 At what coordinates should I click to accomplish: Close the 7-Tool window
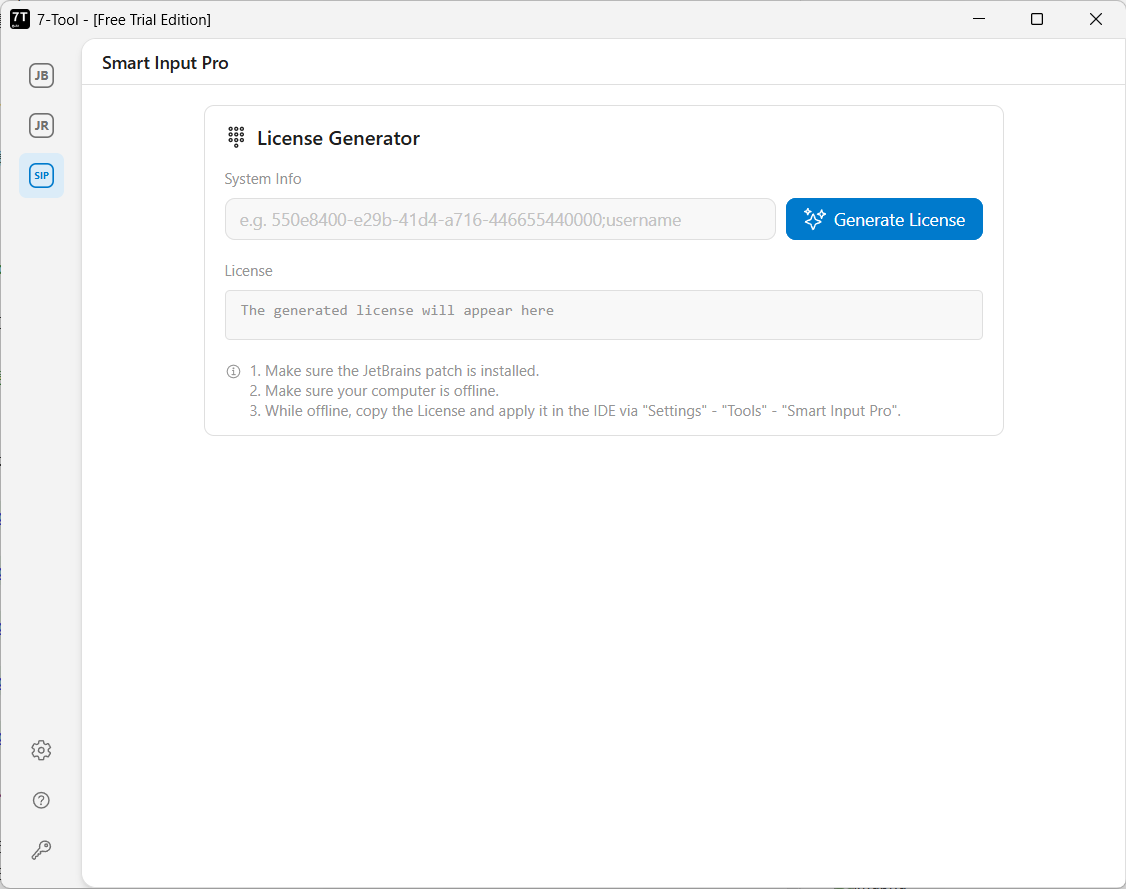pyautogui.click(x=1096, y=19)
